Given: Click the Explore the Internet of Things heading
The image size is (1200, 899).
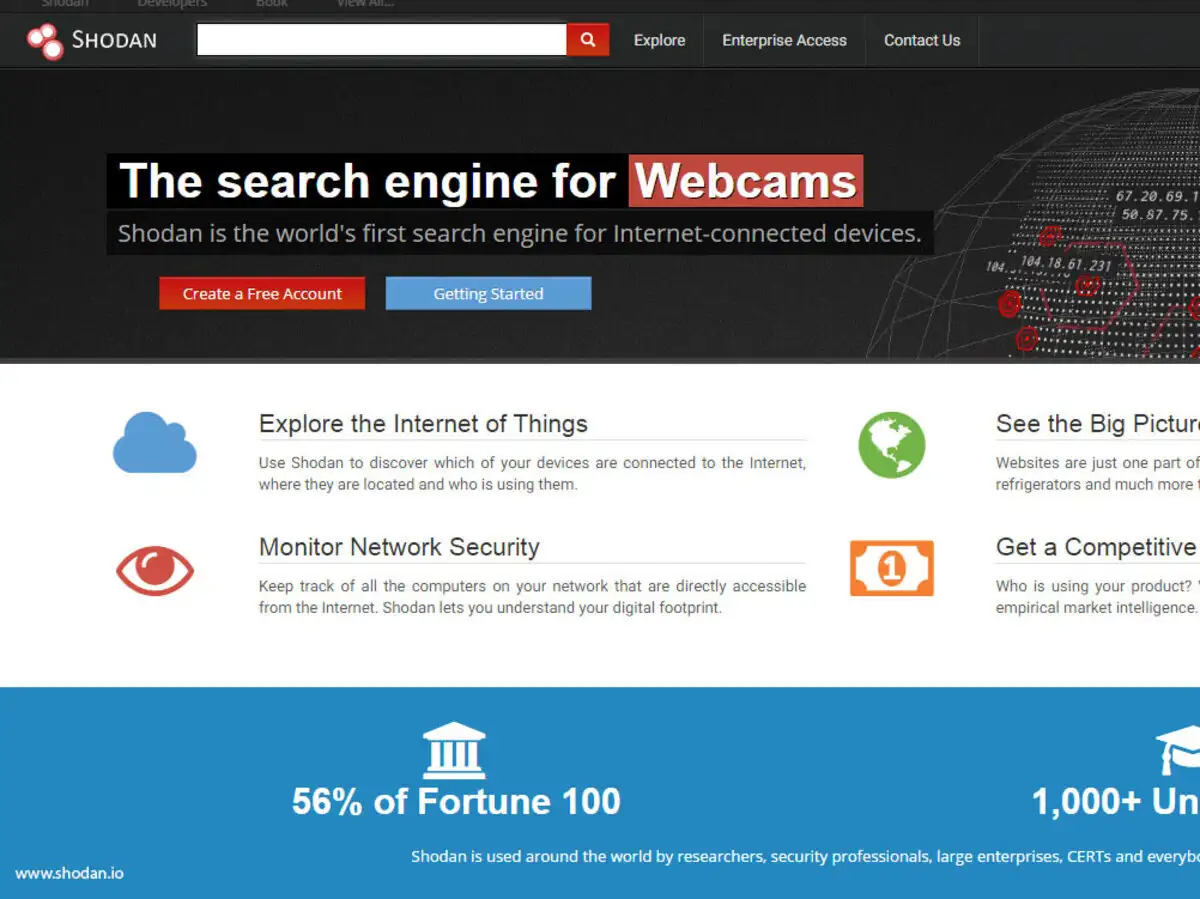Looking at the screenshot, I should pyautogui.click(x=423, y=424).
